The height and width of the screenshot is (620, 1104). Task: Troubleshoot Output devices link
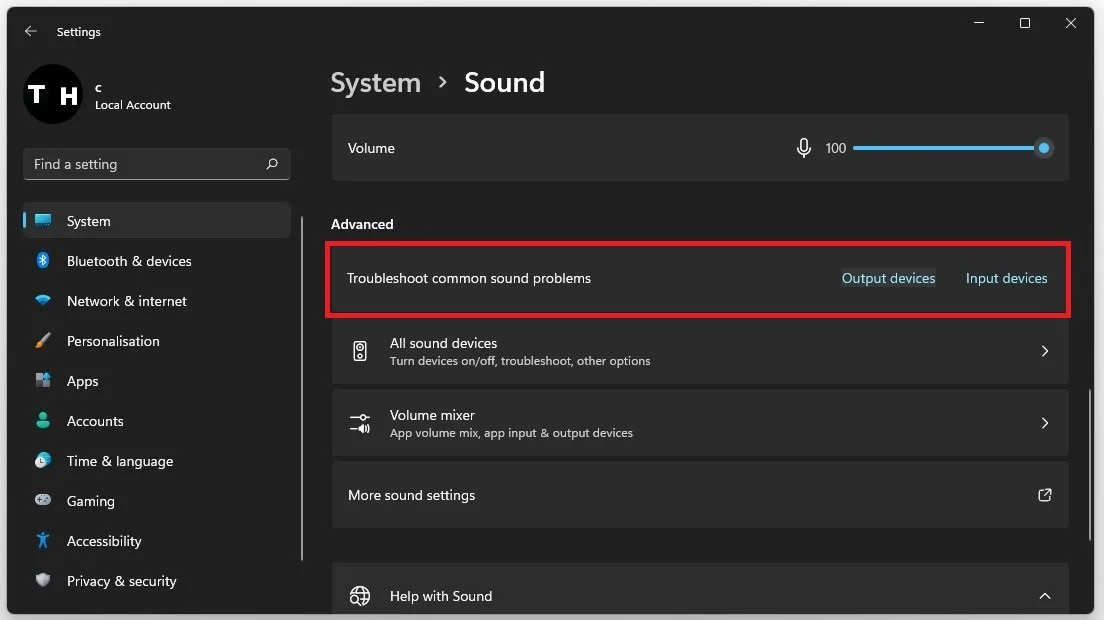pyautogui.click(x=888, y=278)
